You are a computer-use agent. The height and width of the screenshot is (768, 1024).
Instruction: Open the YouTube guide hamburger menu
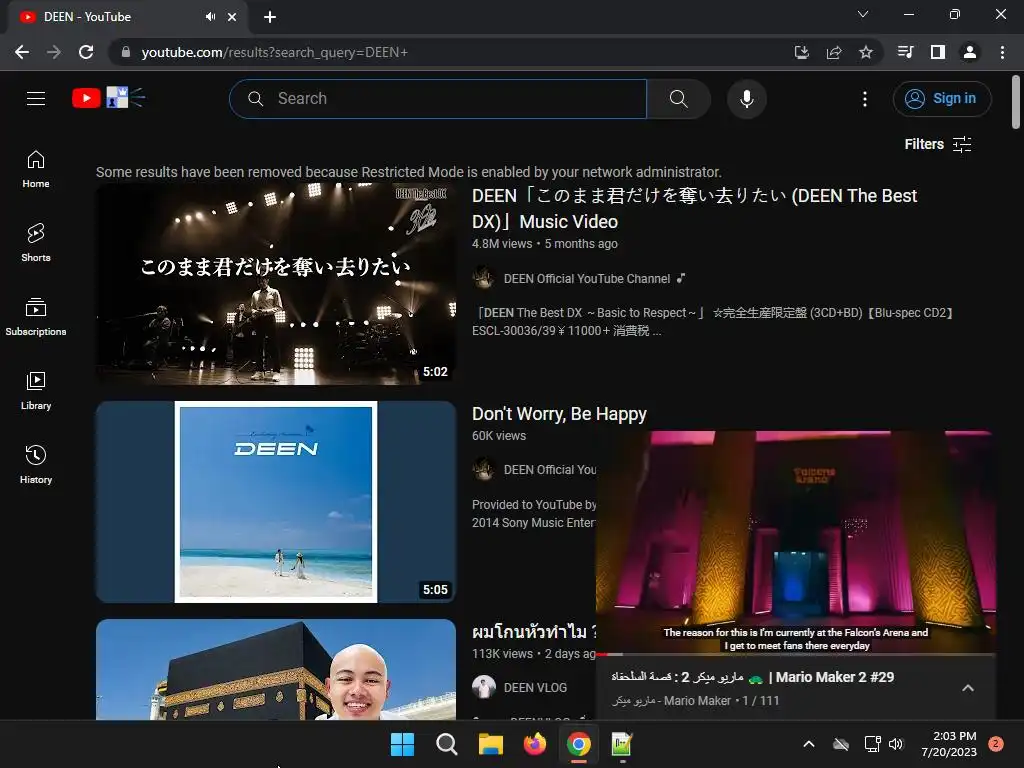coord(36,99)
